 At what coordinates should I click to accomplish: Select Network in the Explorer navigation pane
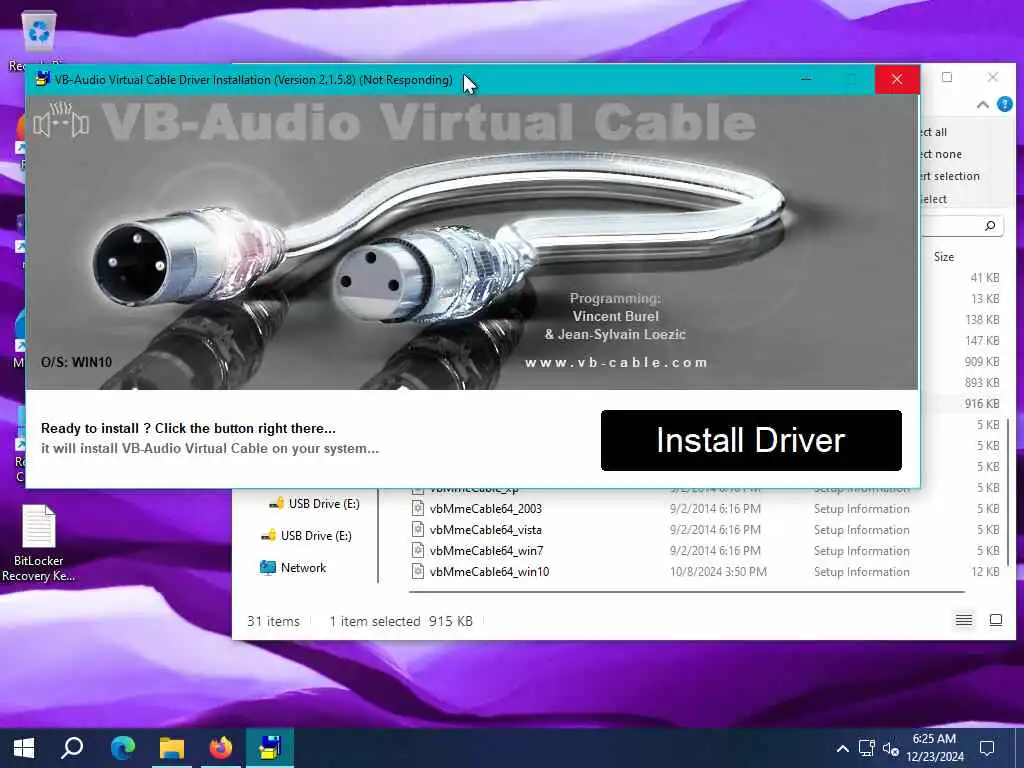(293, 568)
